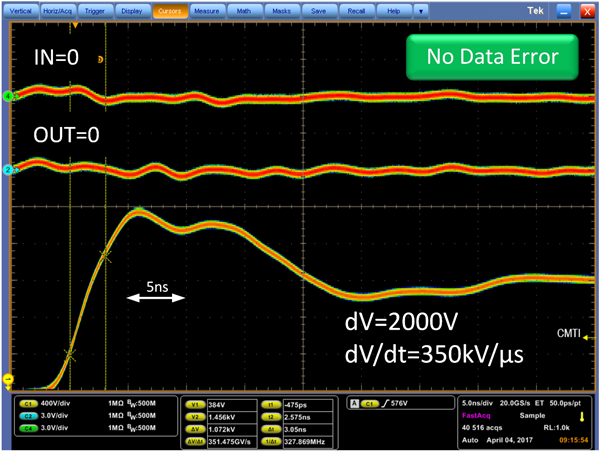Click the green No Data Error button
The width and height of the screenshot is (600, 451).
click(x=492, y=57)
